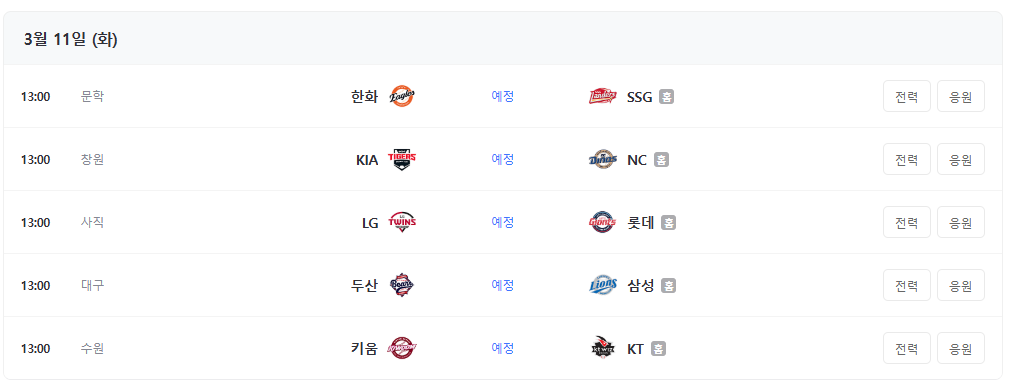Open 전력 for the 두산 vs 삼성 game
The image size is (1011, 383).
click(907, 285)
